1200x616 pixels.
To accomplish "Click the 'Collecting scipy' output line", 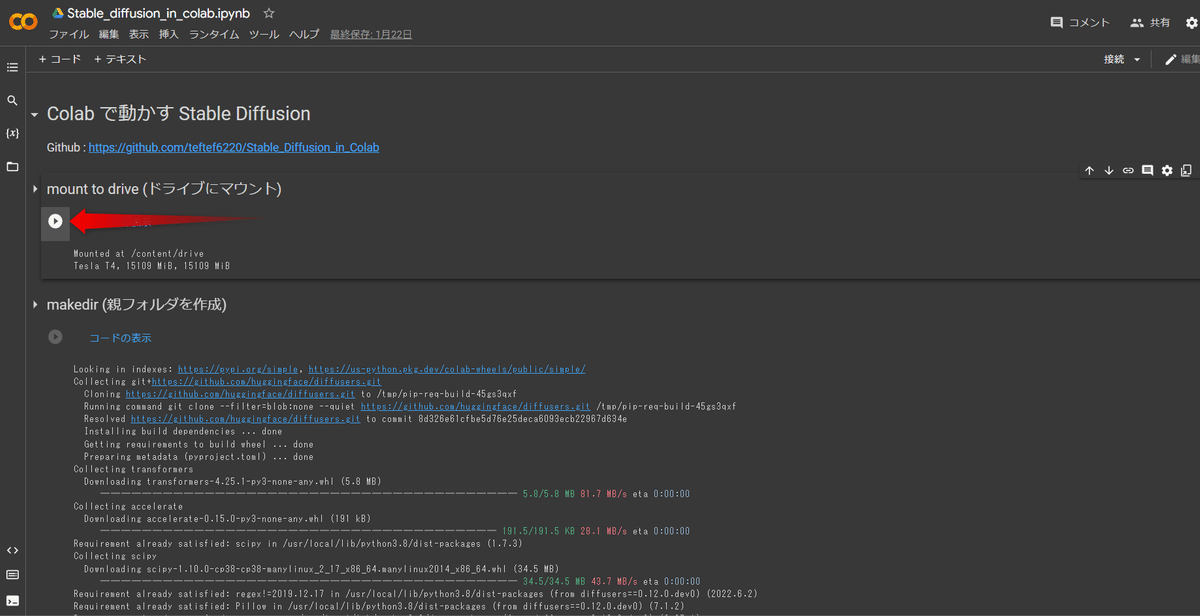I will (116, 556).
